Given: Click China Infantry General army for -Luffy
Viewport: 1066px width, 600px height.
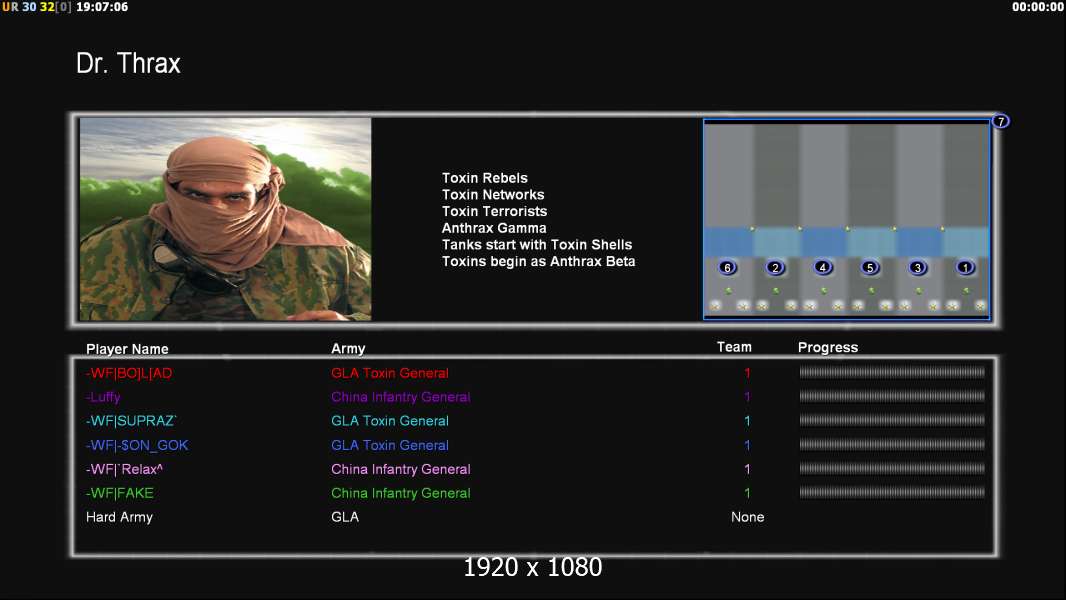Looking at the screenshot, I should click(x=401, y=397).
